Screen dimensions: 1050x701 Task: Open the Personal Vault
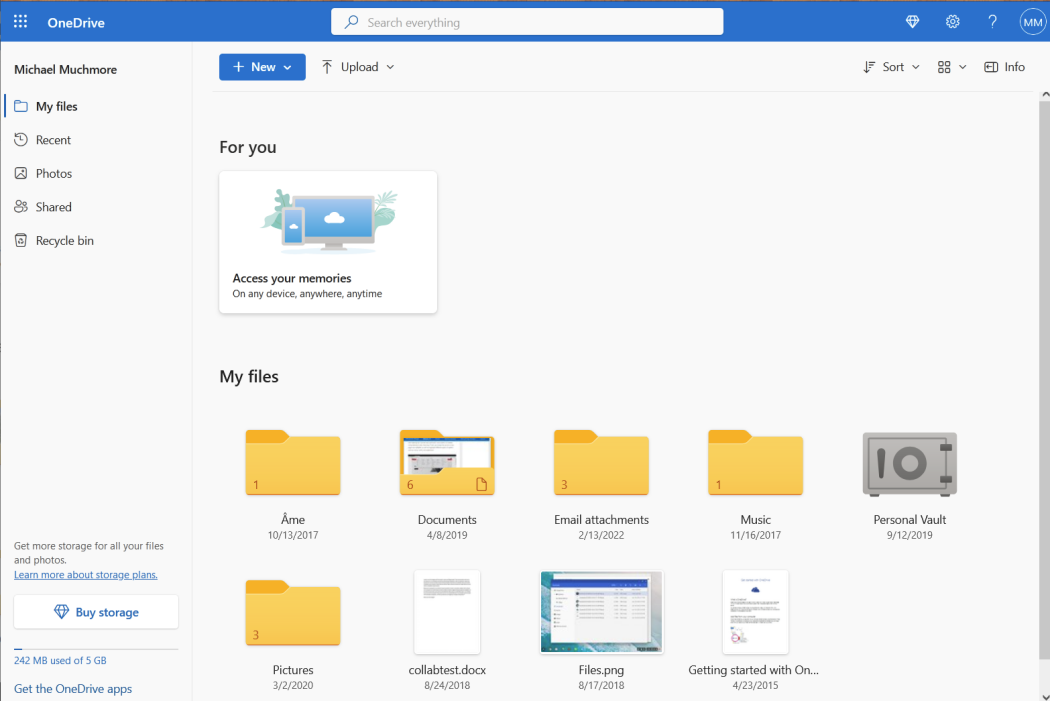909,463
